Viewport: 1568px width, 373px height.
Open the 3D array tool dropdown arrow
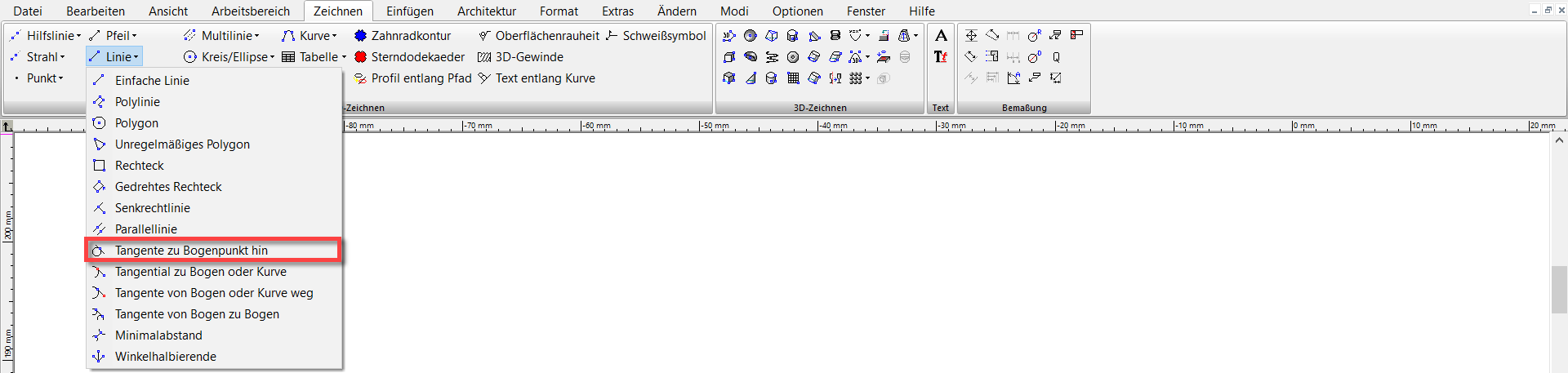coord(867,78)
